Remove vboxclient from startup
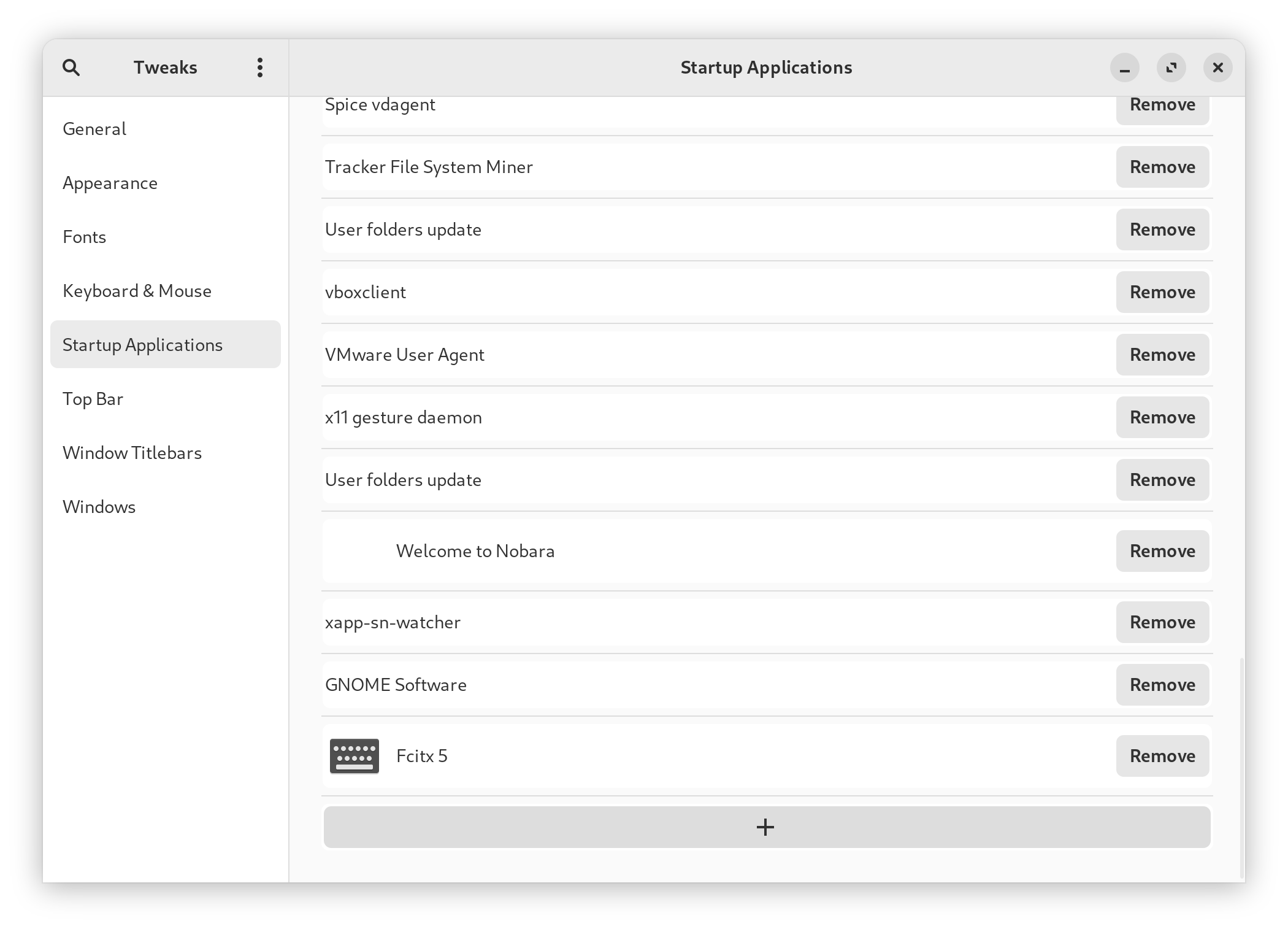Image resolution: width=1288 pixels, height=929 pixels. (x=1162, y=292)
